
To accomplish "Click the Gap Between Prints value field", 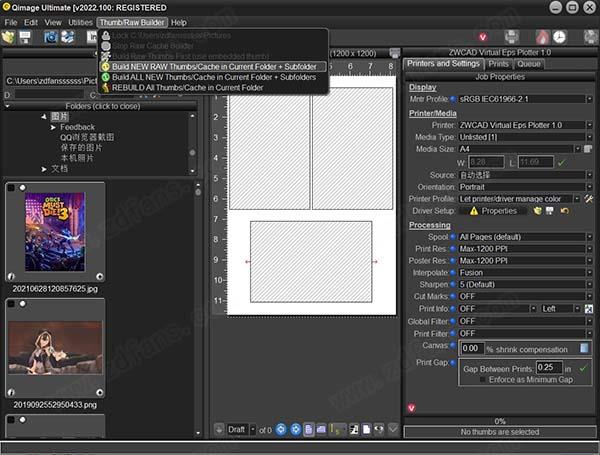I will (x=549, y=367).
